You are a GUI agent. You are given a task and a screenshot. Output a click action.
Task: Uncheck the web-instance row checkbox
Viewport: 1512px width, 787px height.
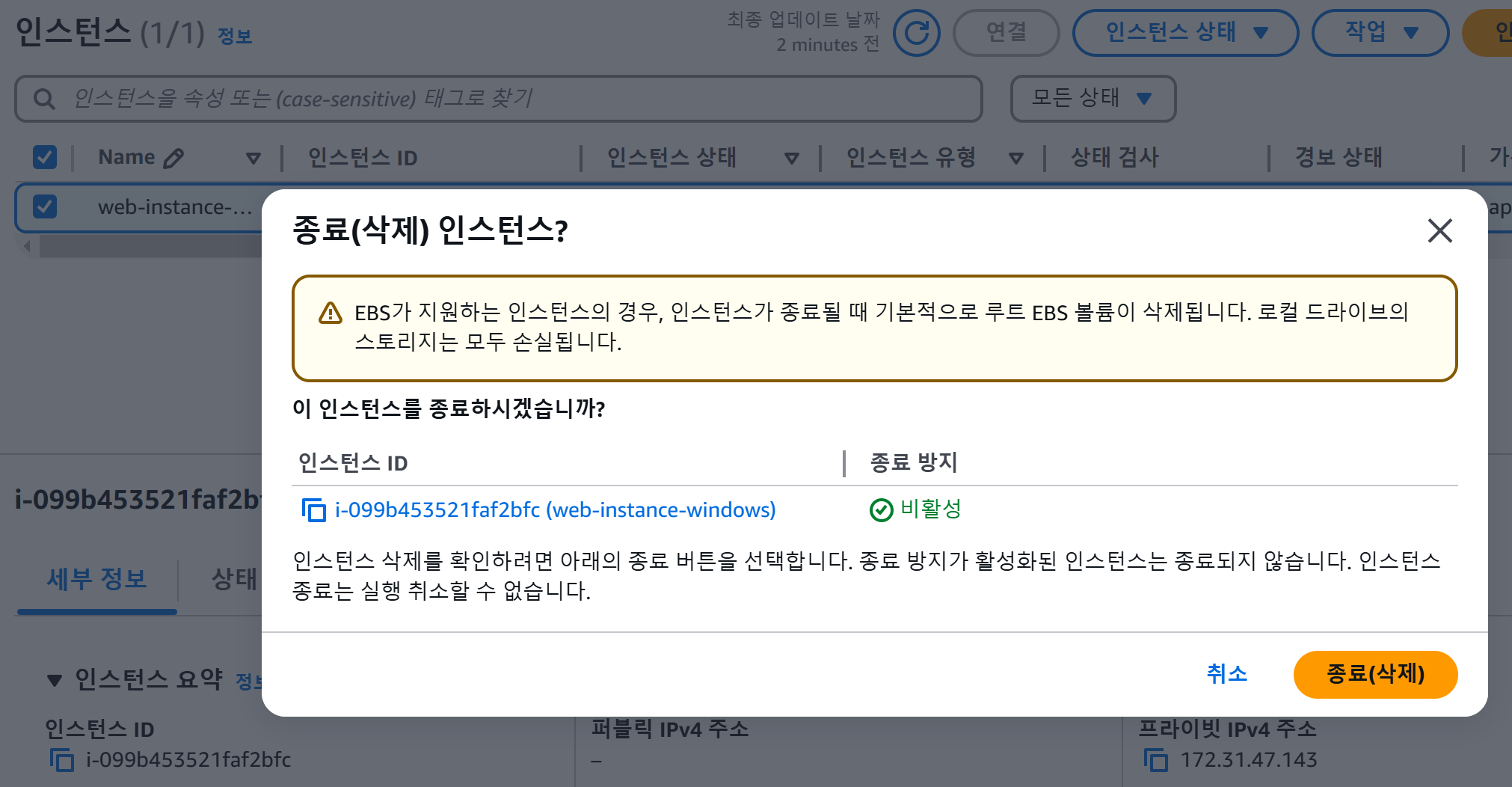(45, 206)
